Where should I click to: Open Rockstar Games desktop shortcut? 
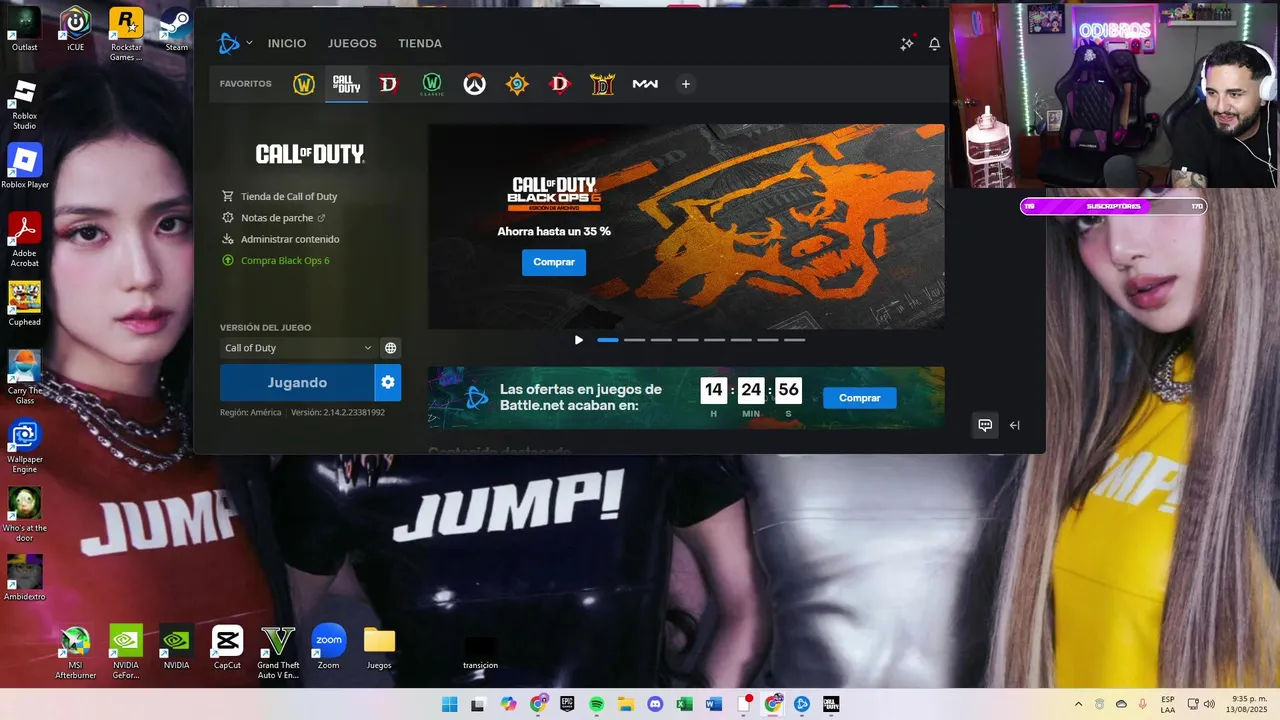pyautogui.click(x=126, y=34)
